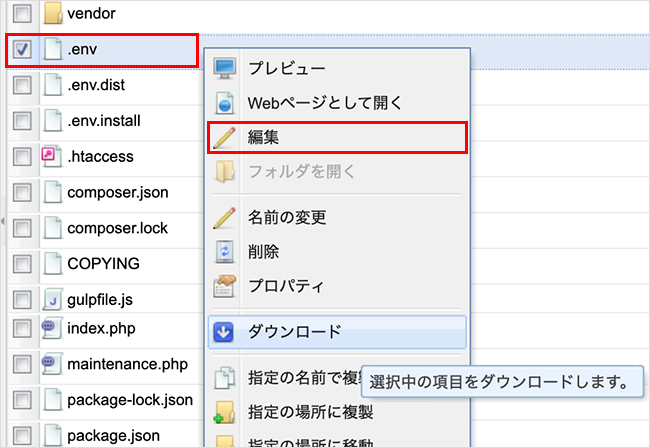Click the pencil icon beside 名前の変更

225,216
